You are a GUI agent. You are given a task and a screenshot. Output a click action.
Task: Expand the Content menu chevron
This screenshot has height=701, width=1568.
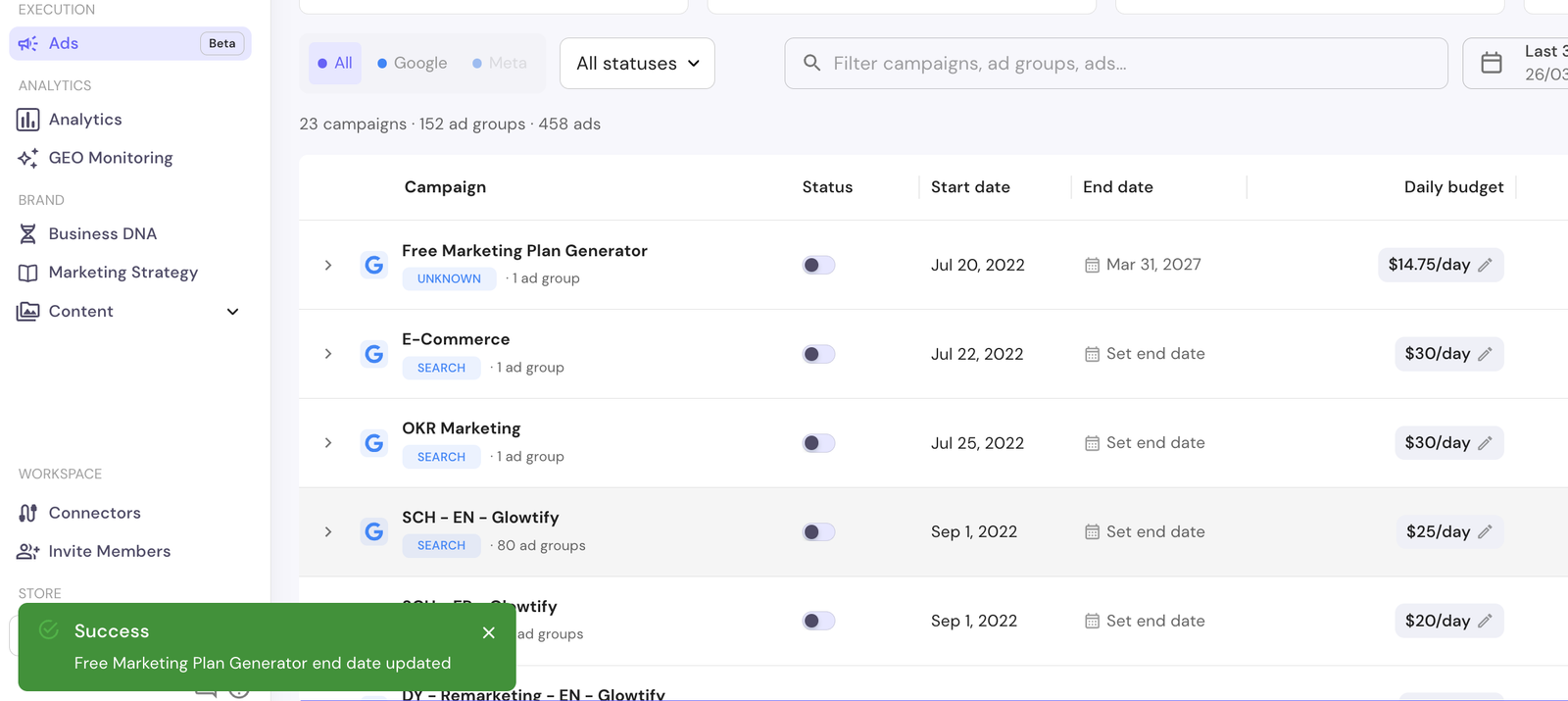pos(233,312)
